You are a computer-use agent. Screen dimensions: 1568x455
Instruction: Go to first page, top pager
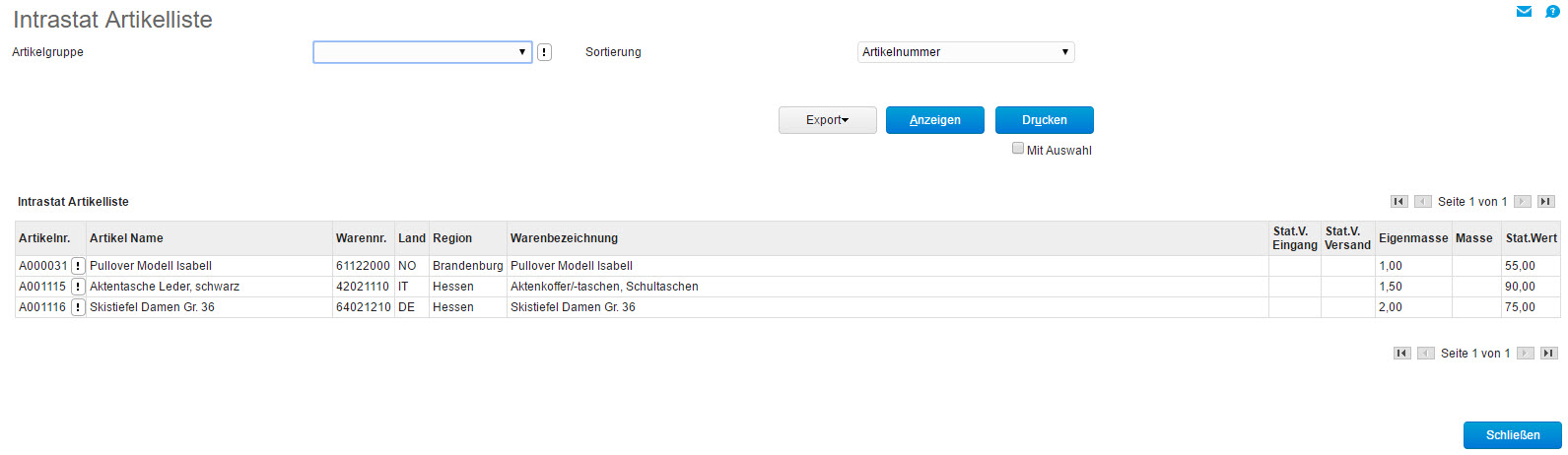pos(1399,202)
